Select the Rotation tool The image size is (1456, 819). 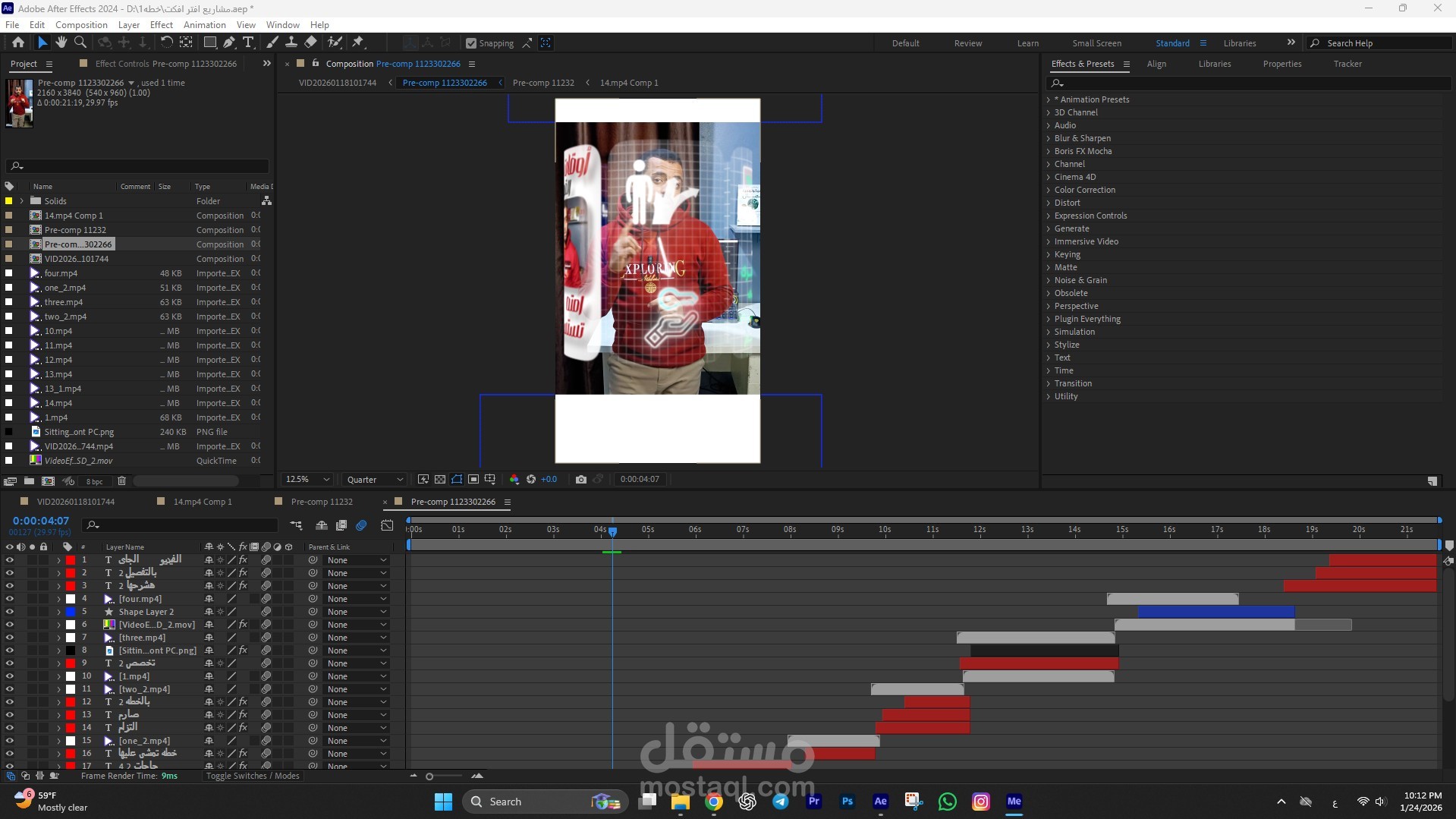point(167,43)
